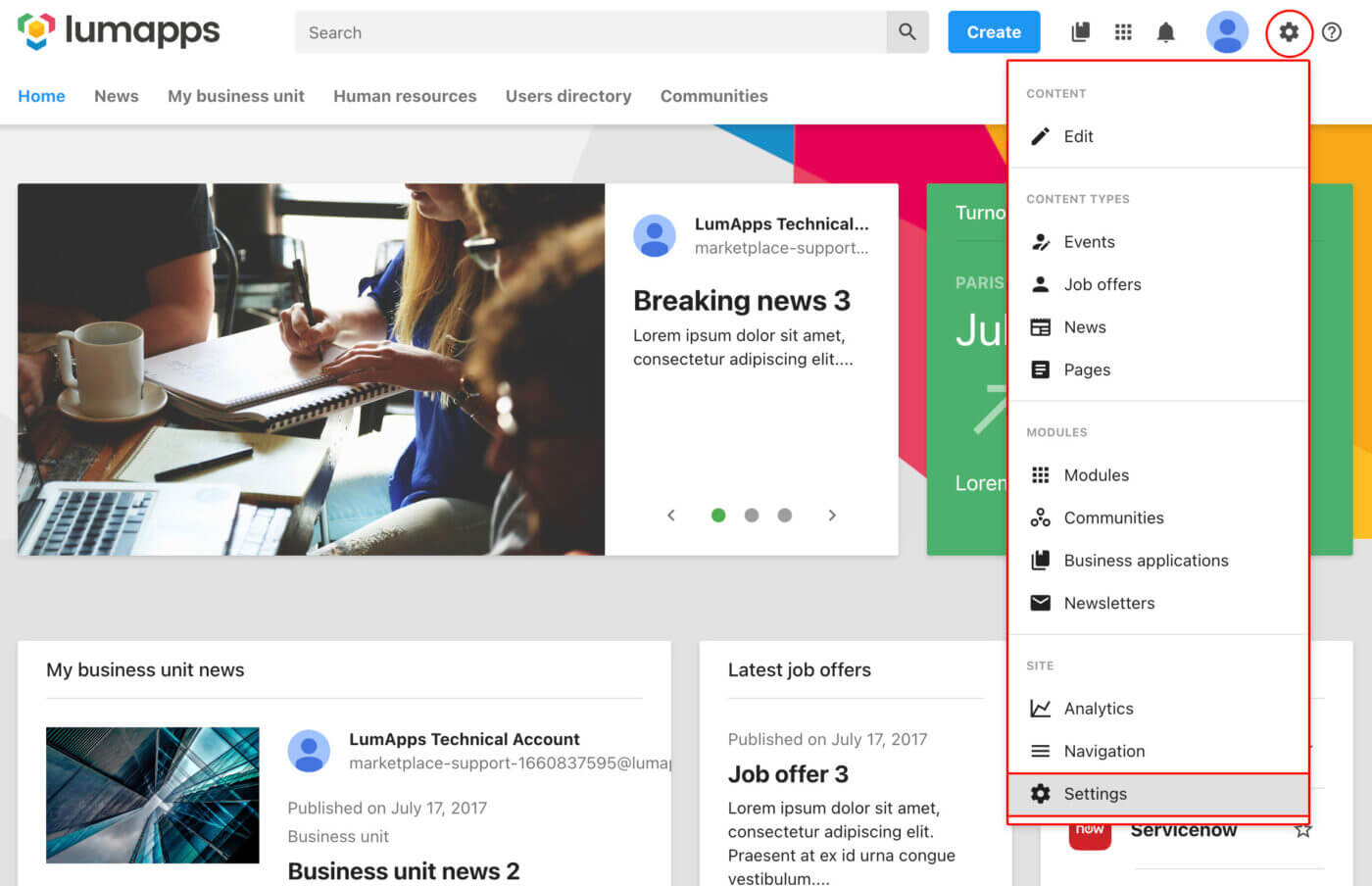Open Newsletters from the settings menu

tap(1108, 603)
